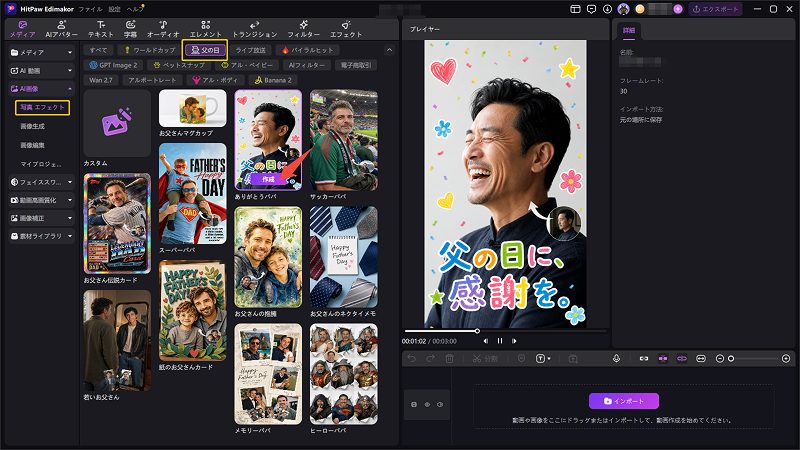Select the 画像編集 sidebar item

(32, 145)
